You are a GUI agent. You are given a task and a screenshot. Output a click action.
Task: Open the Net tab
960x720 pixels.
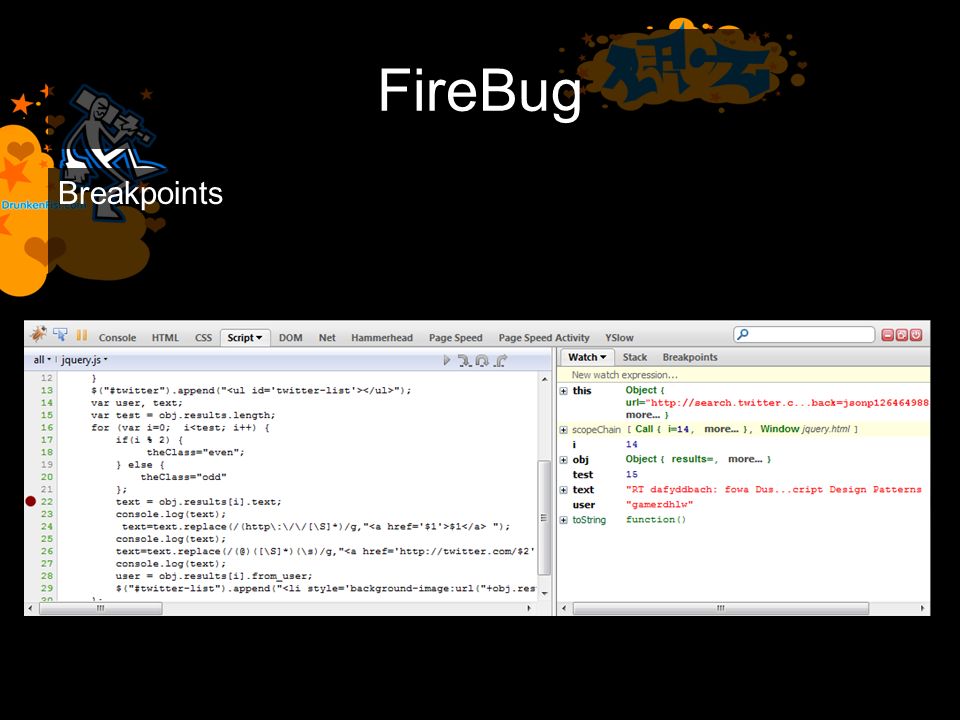click(327, 337)
